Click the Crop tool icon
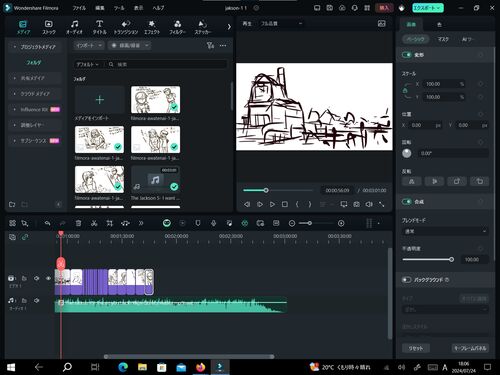The width and height of the screenshot is (500, 375). [110, 223]
